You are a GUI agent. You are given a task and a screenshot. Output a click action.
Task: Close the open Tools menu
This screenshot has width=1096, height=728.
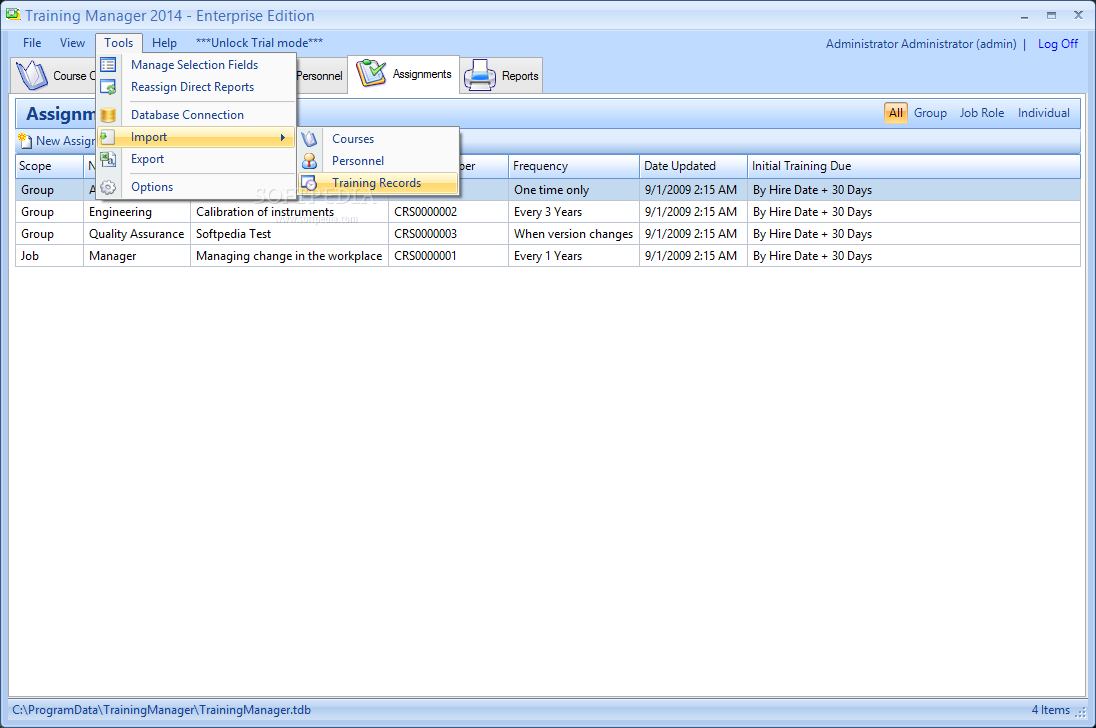click(119, 43)
